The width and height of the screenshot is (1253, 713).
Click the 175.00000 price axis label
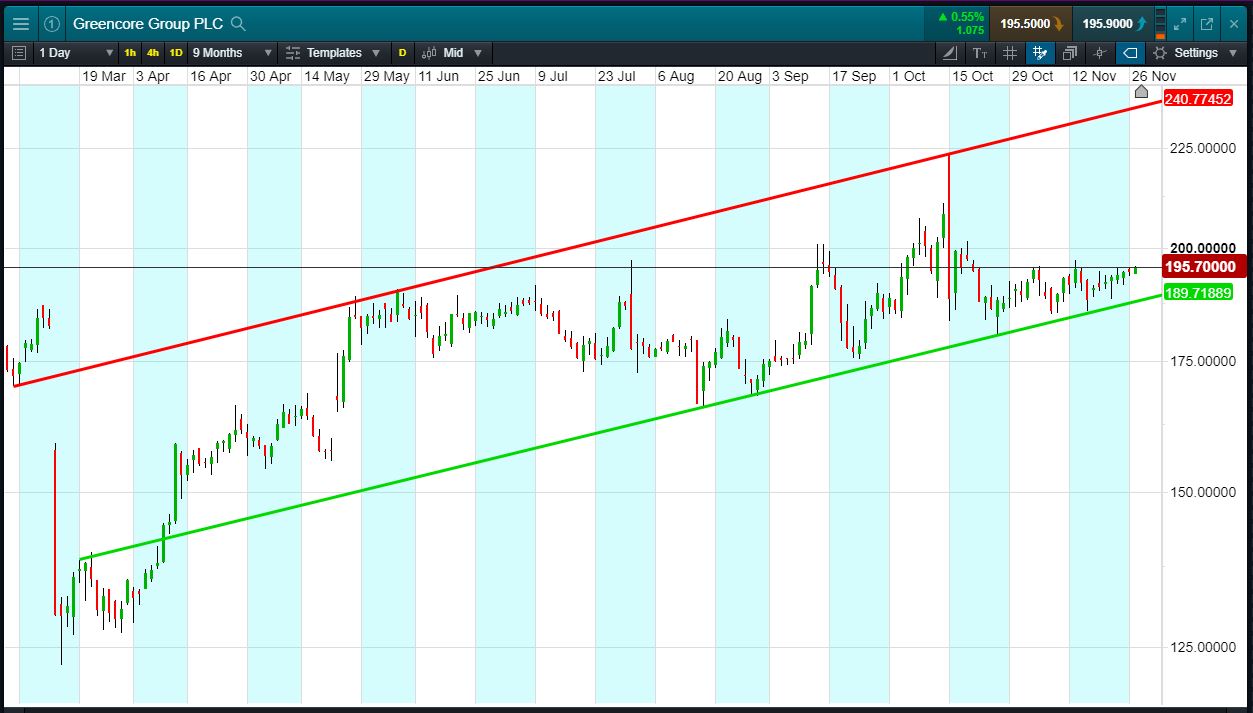pos(1203,360)
